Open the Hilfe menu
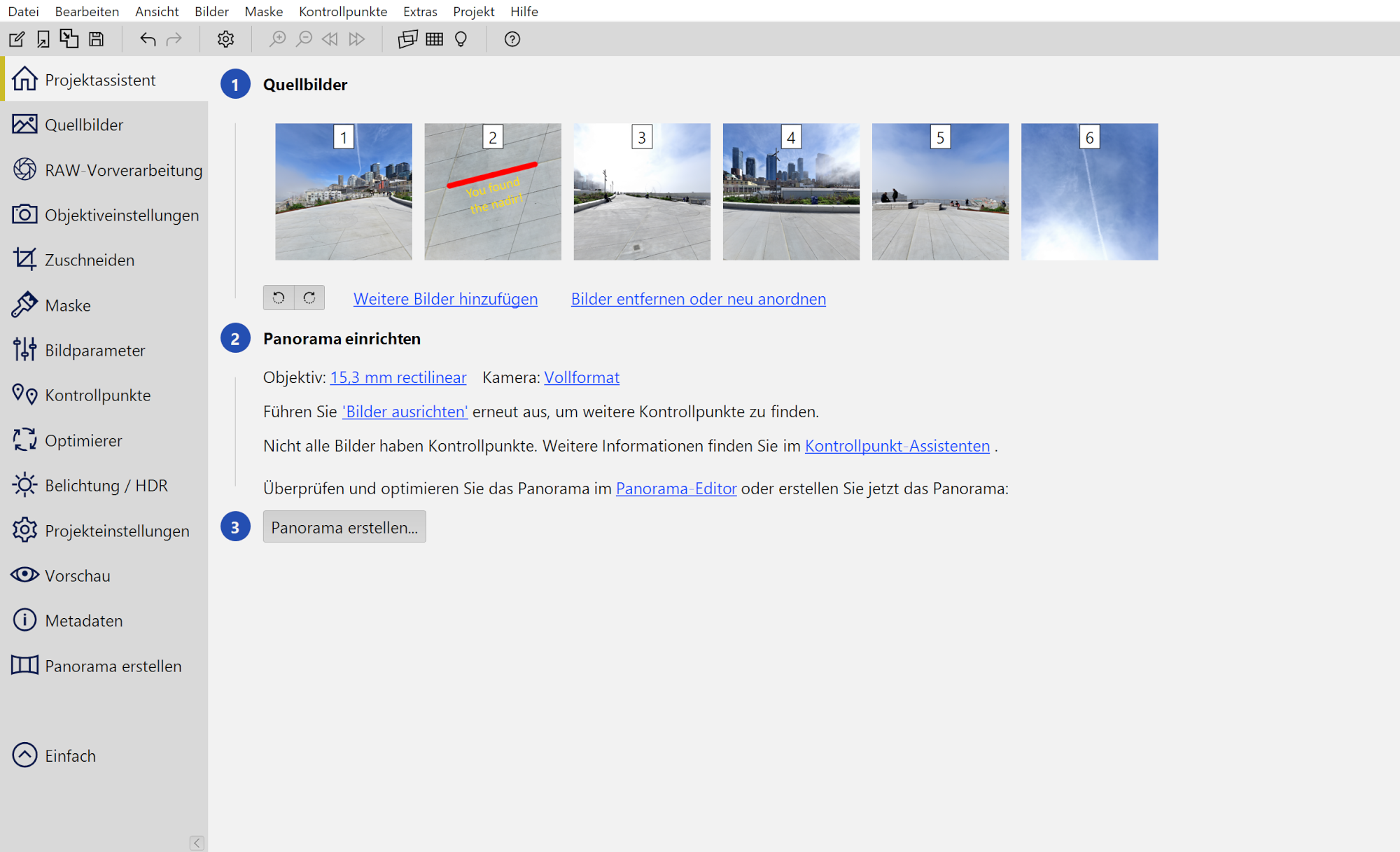 [524, 11]
